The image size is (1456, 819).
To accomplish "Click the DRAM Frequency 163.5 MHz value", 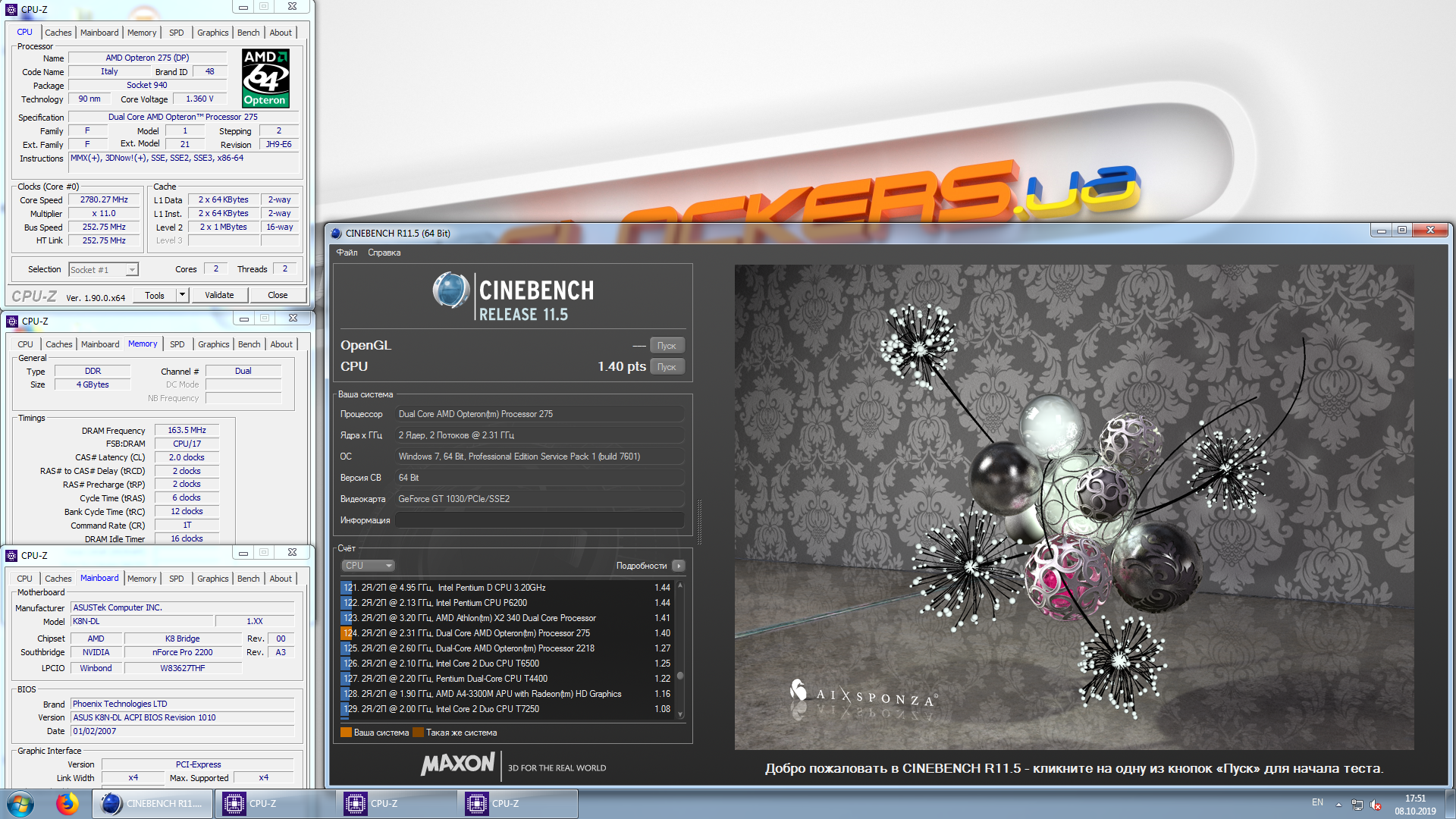I will [187, 431].
